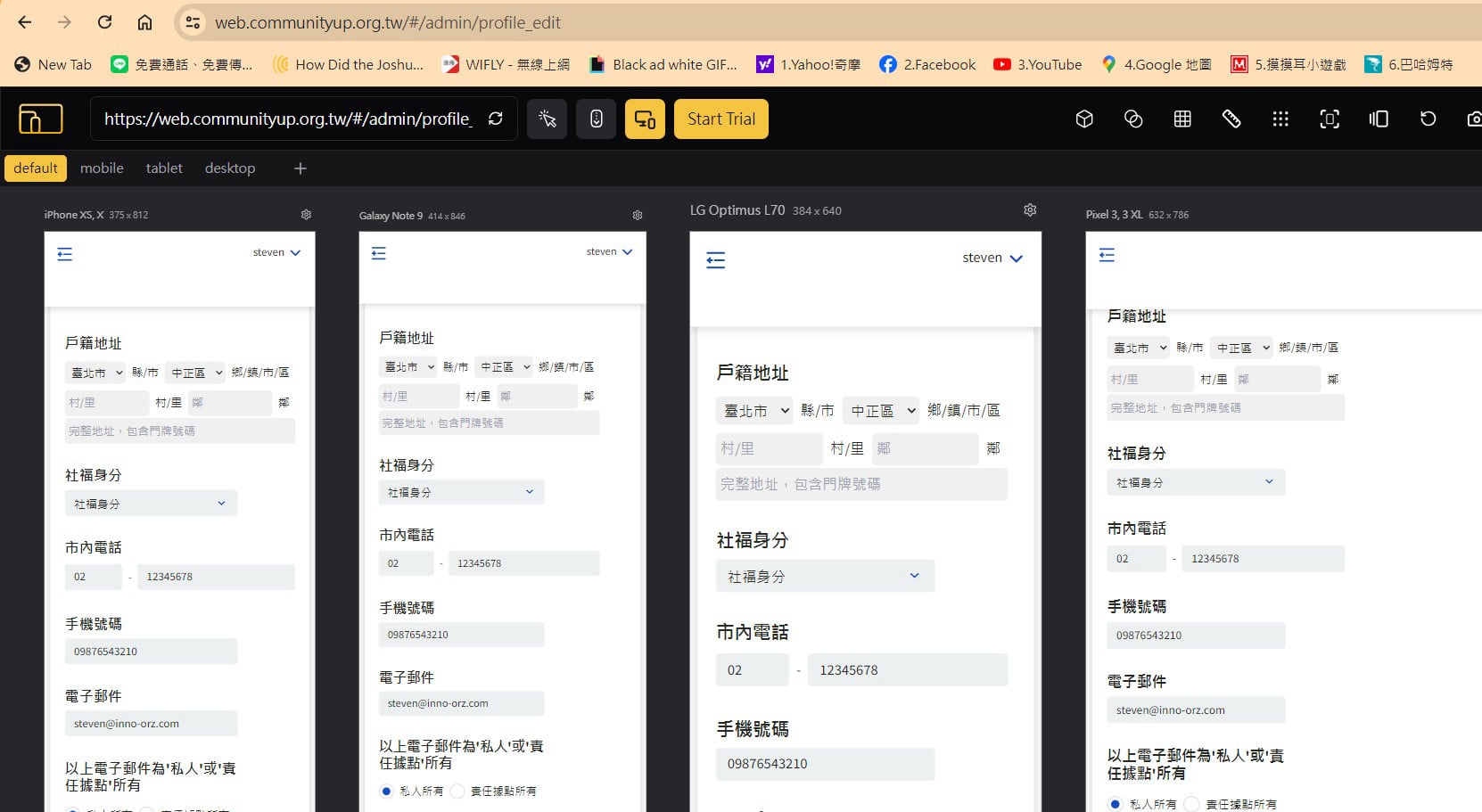Viewport: 1482px width, 812px height.
Task: Expand steven user menu in LG Optimus preview
Action: [992, 258]
